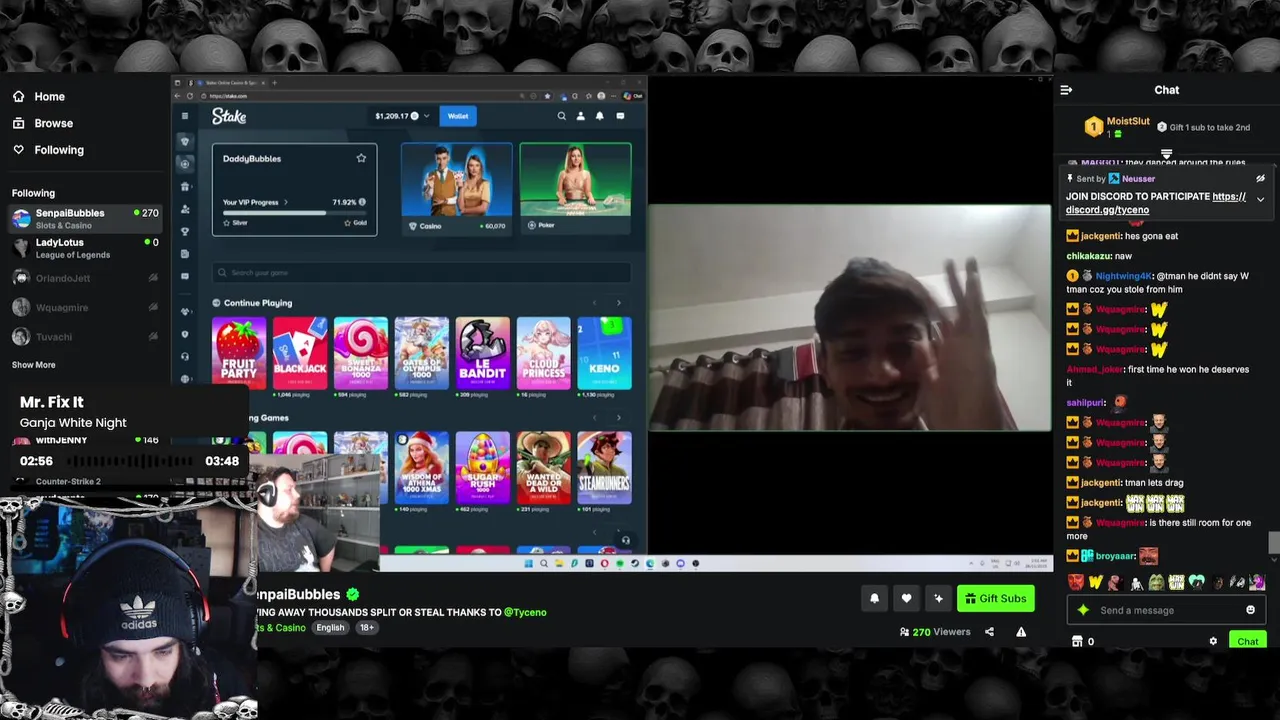1280x720 pixels.
Task: Click the Windows Start icon in streamed taskbar
Action: 529,563
